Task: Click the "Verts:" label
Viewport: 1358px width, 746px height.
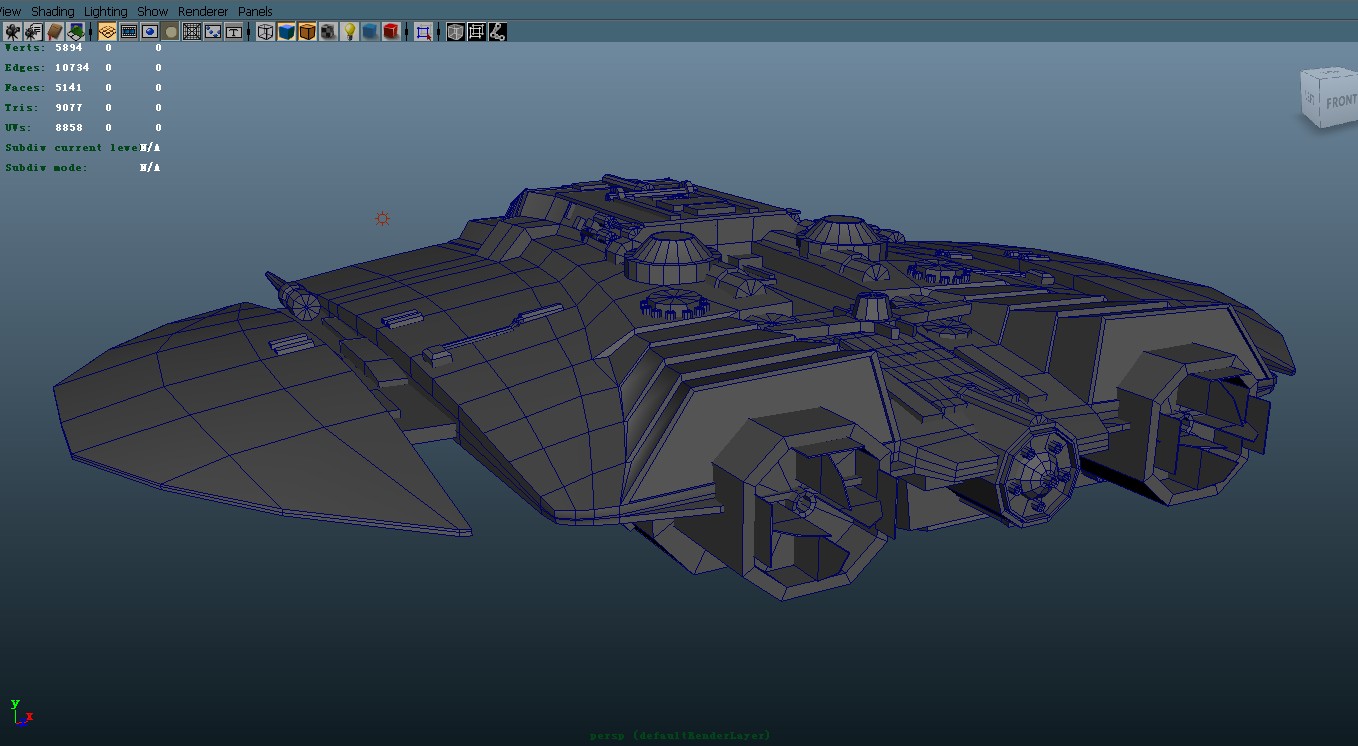Action: (24, 48)
